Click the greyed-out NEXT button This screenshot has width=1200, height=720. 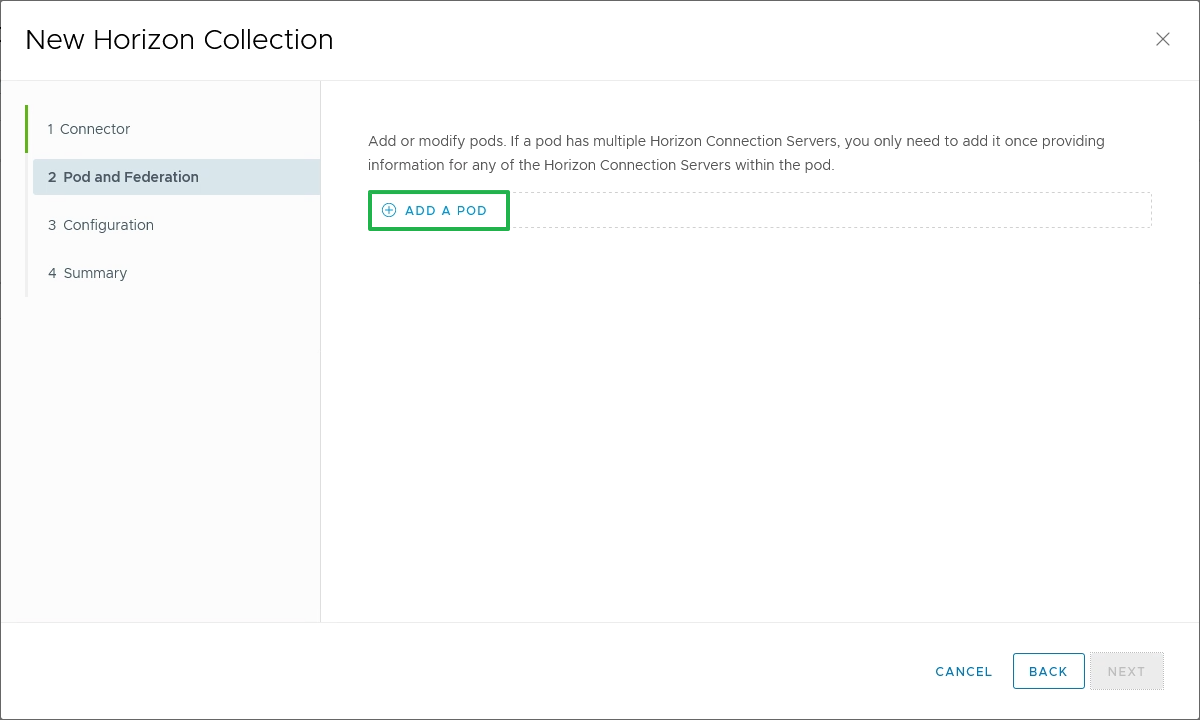tap(1126, 672)
